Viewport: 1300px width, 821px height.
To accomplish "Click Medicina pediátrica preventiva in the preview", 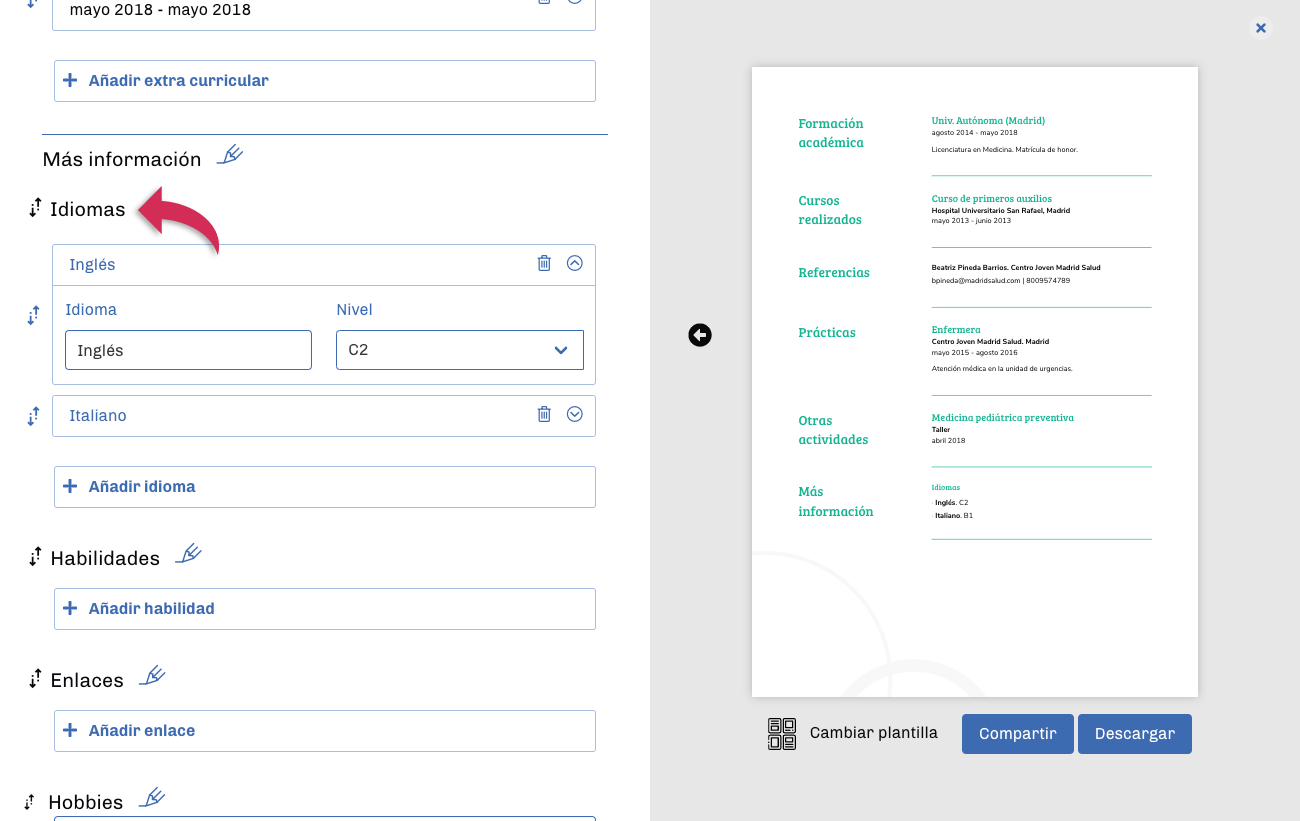I will pyautogui.click(x=1003, y=418).
